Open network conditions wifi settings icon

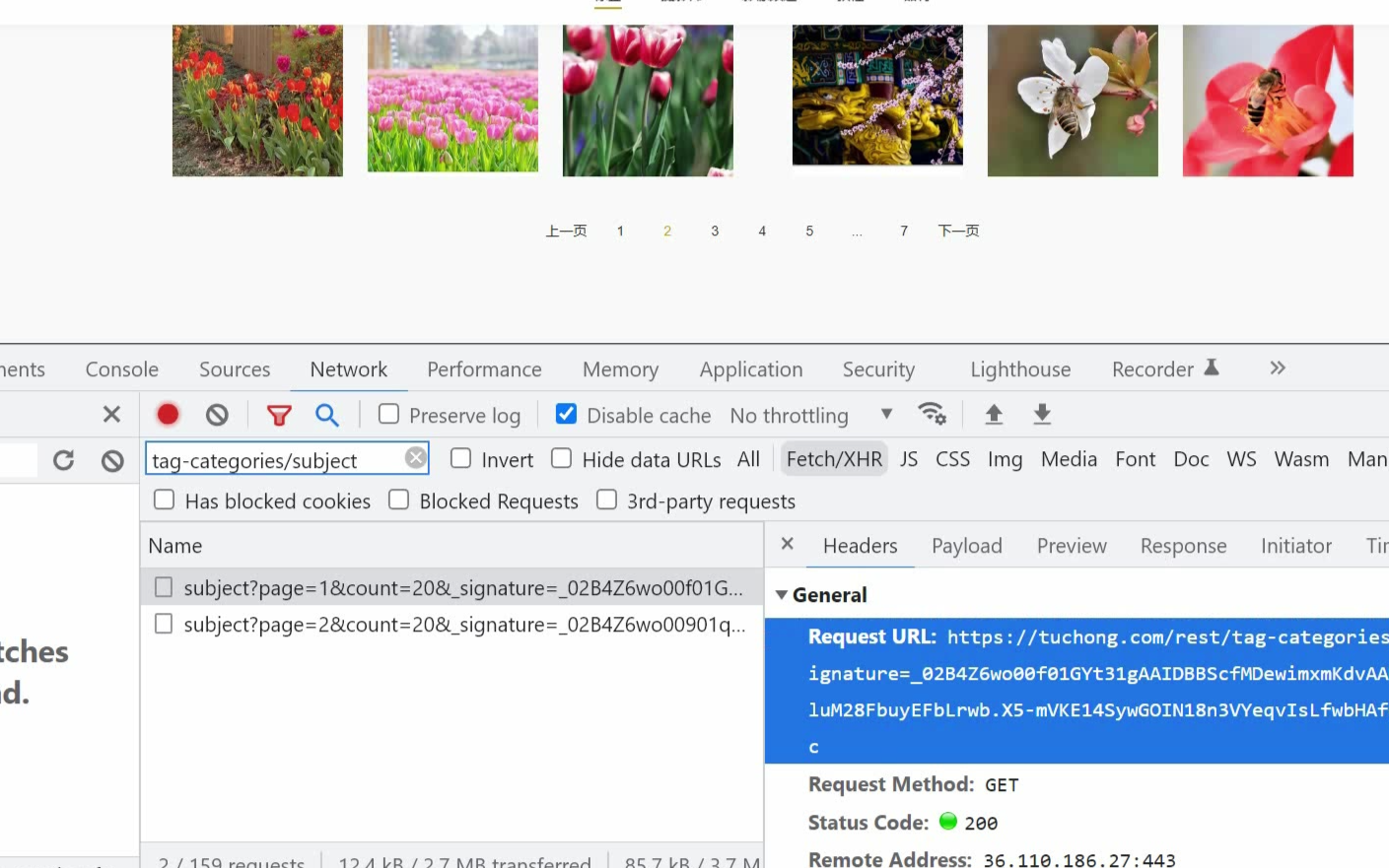(932, 414)
